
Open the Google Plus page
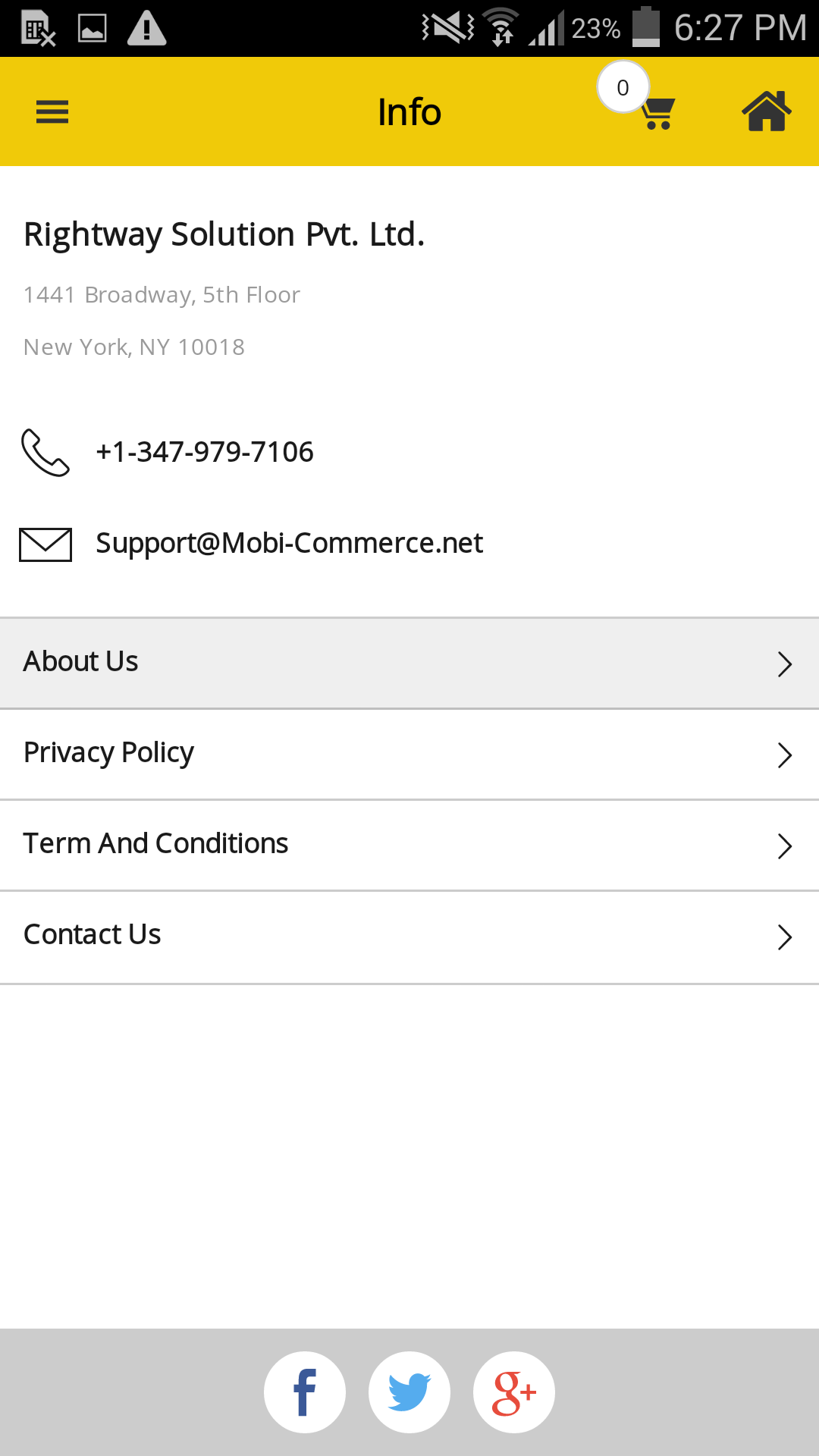514,1392
